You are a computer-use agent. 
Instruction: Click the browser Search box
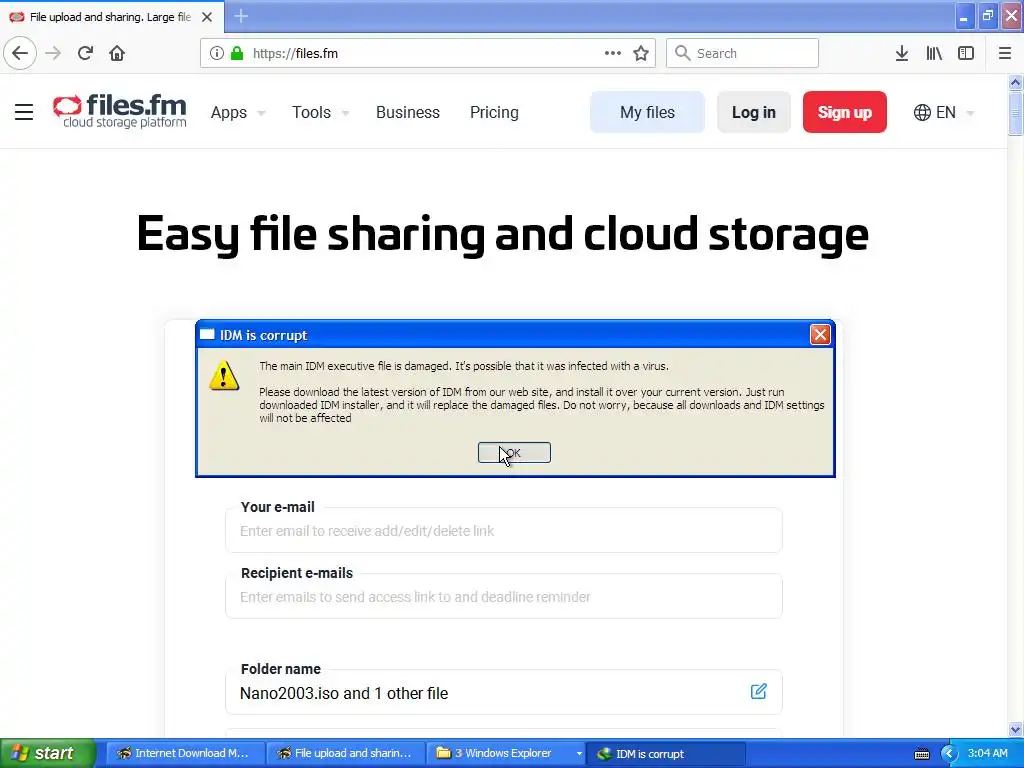pyautogui.click(x=742, y=53)
